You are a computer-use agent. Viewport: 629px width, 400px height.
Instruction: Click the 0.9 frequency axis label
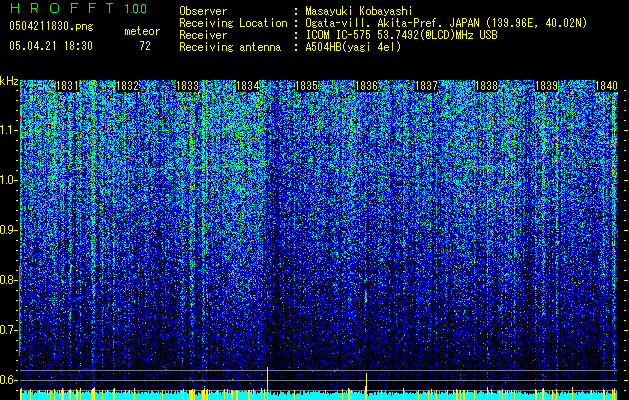click(9, 230)
